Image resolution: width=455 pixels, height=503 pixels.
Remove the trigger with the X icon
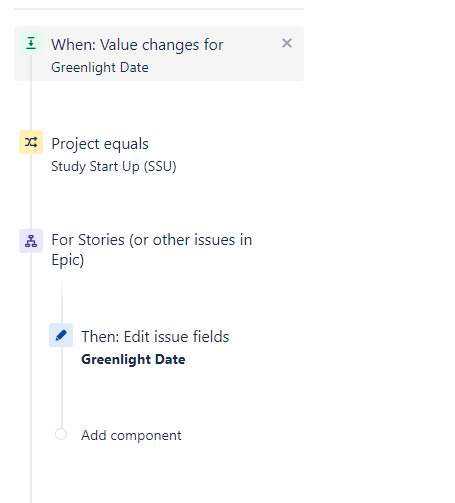287,43
